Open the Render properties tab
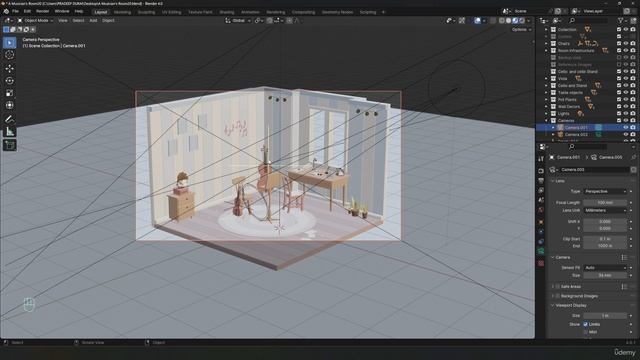Image resolution: width=640 pixels, height=360 pixels. 541,171
